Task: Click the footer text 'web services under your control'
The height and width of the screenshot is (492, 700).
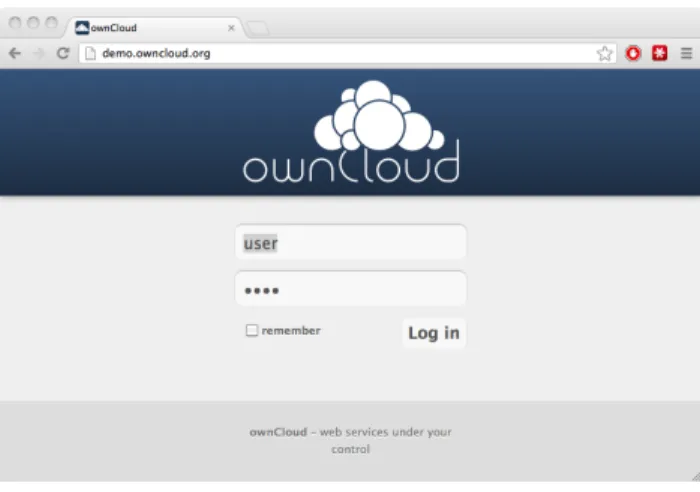Action: click(x=386, y=441)
